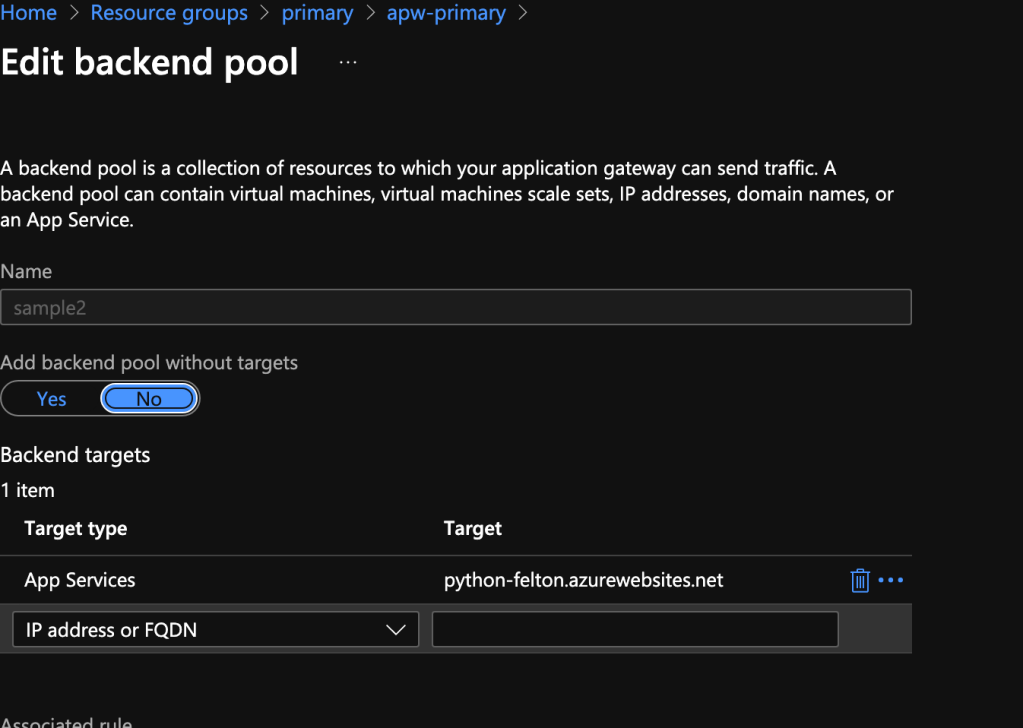Open the primary resource group breadcrumb
The image size is (1023, 728).
point(317,13)
